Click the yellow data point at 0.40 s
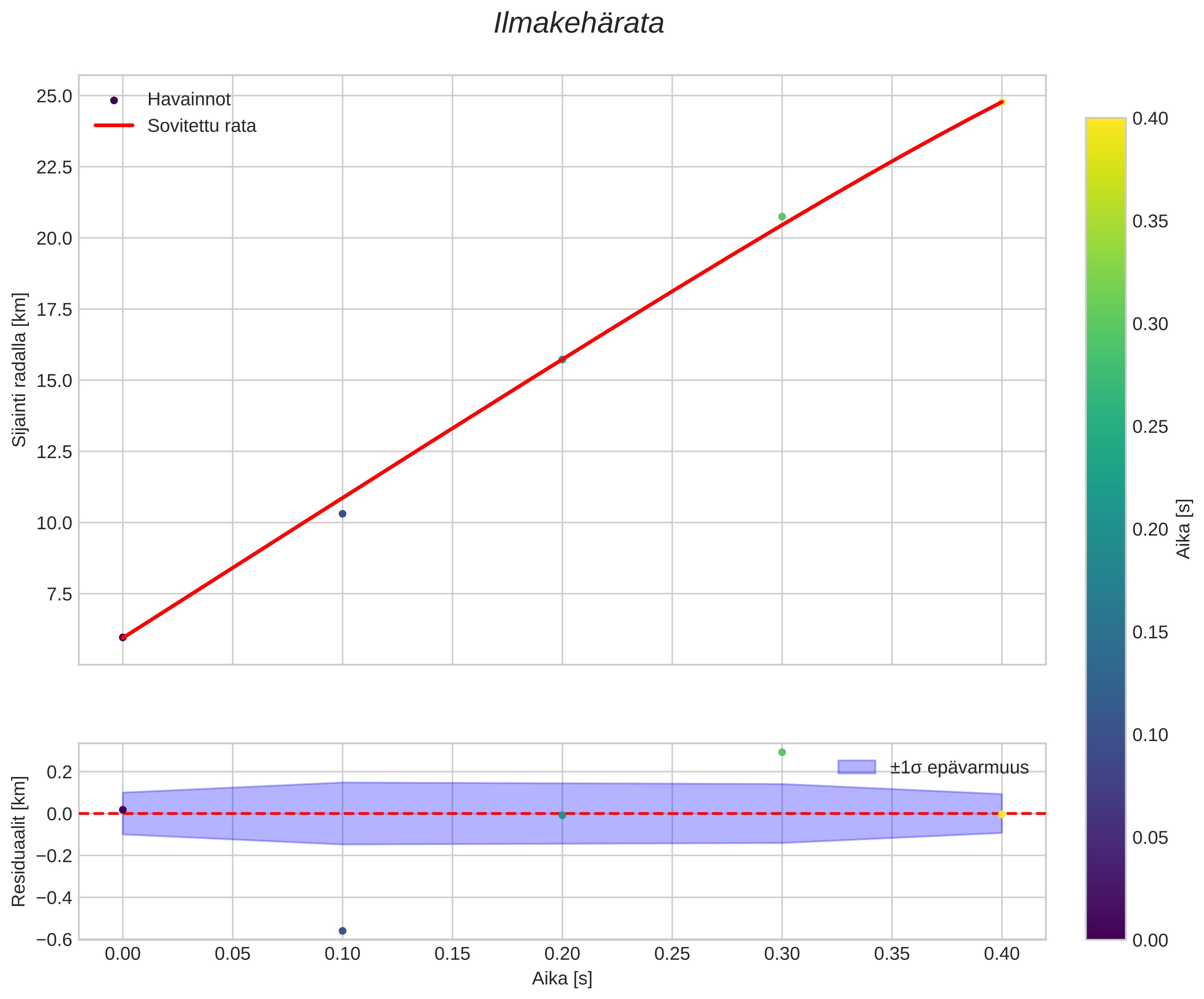The image size is (1204, 999). click(1002, 102)
